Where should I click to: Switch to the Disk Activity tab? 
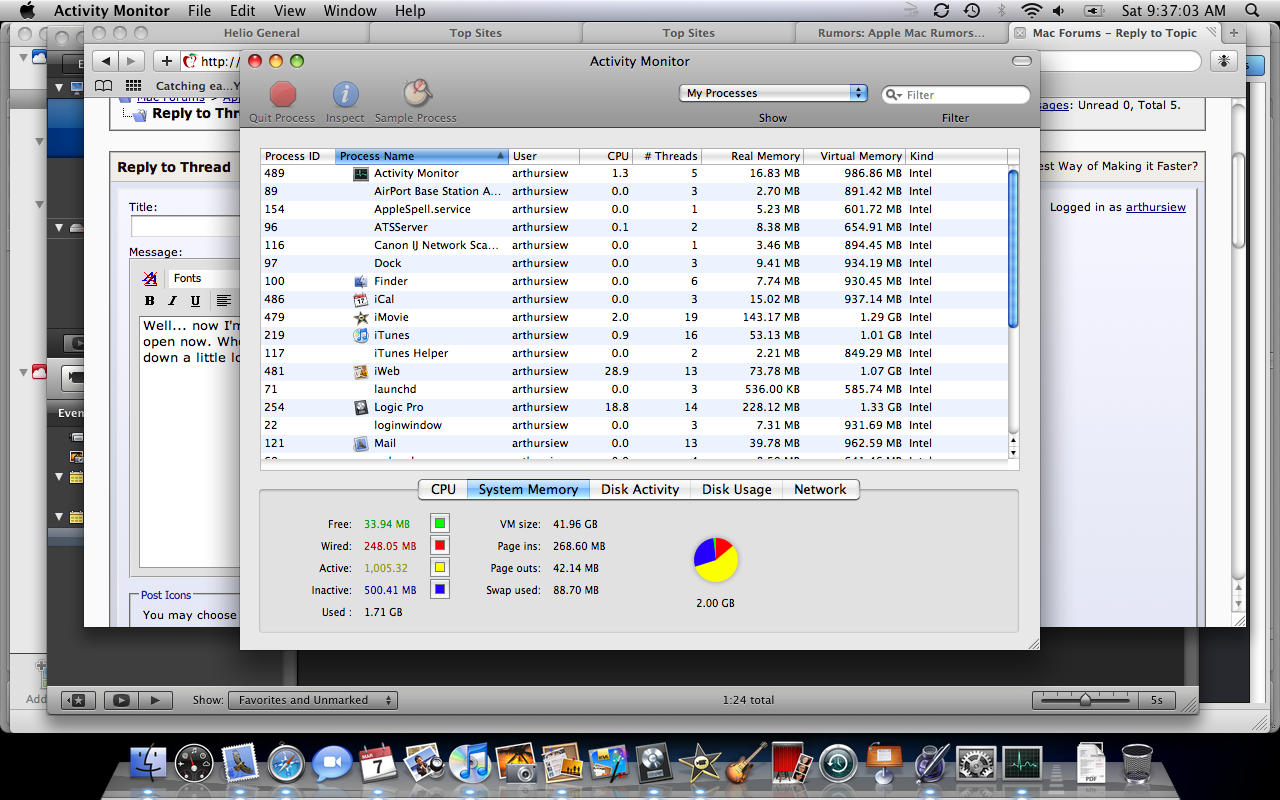[x=640, y=489]
